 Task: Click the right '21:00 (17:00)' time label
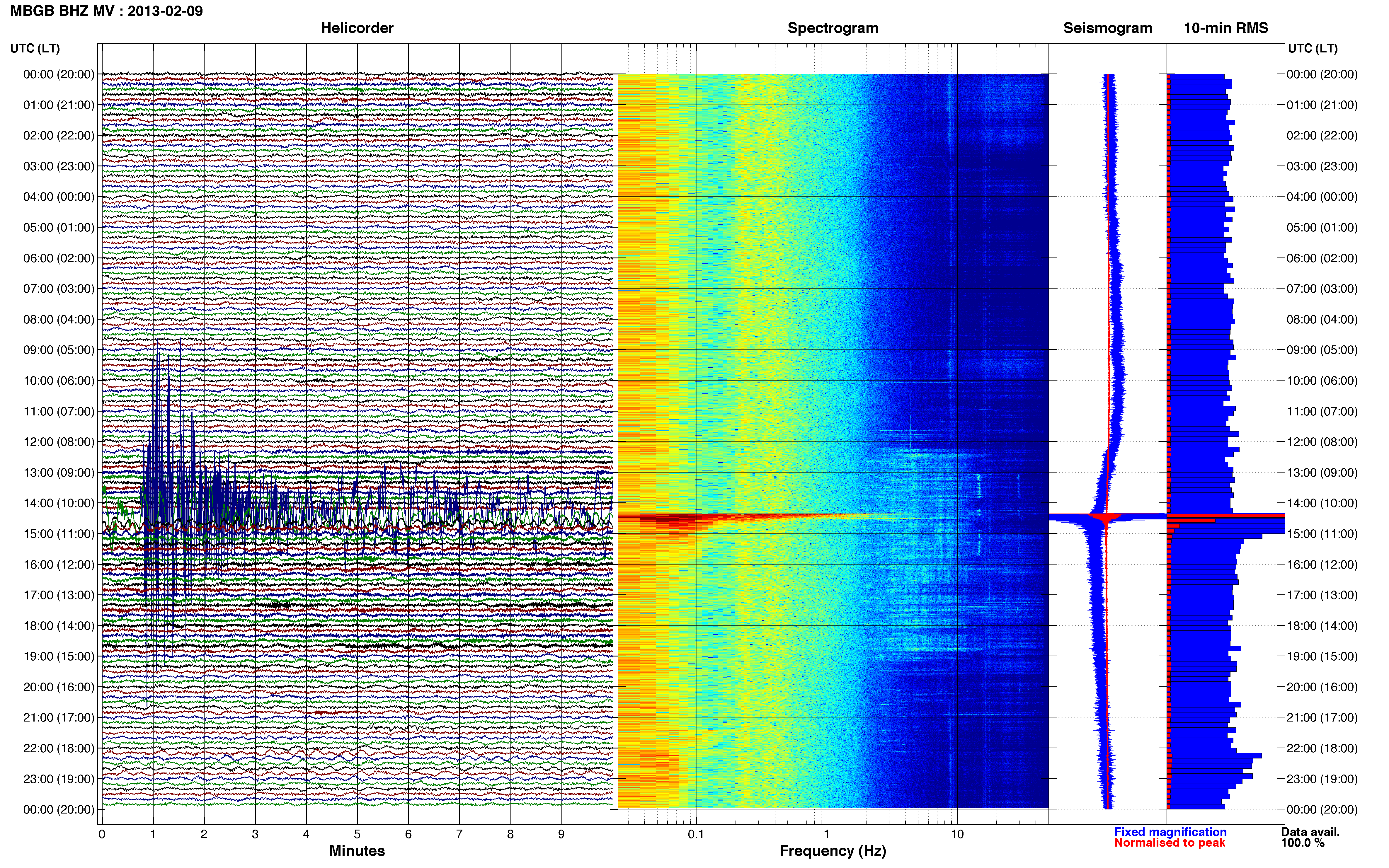[x=1322, y=718]
